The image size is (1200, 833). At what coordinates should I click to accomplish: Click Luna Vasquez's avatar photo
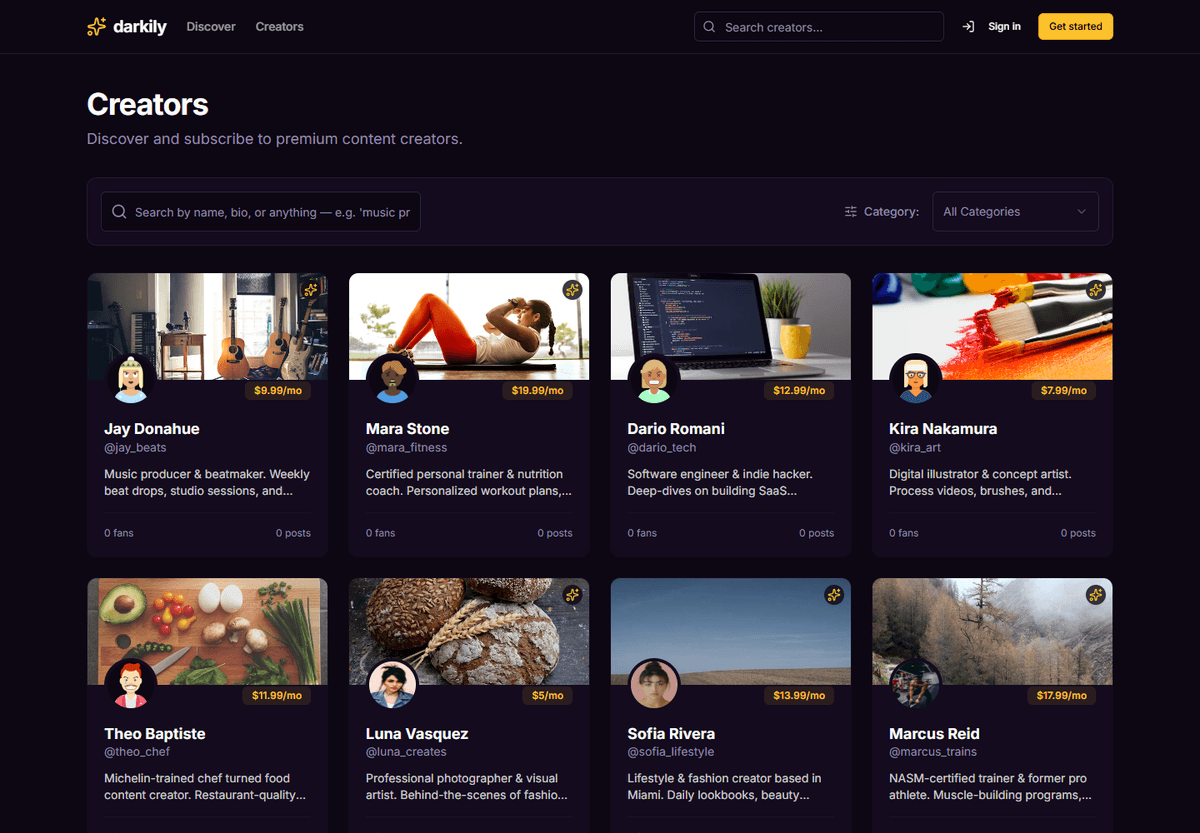point(392,684)
